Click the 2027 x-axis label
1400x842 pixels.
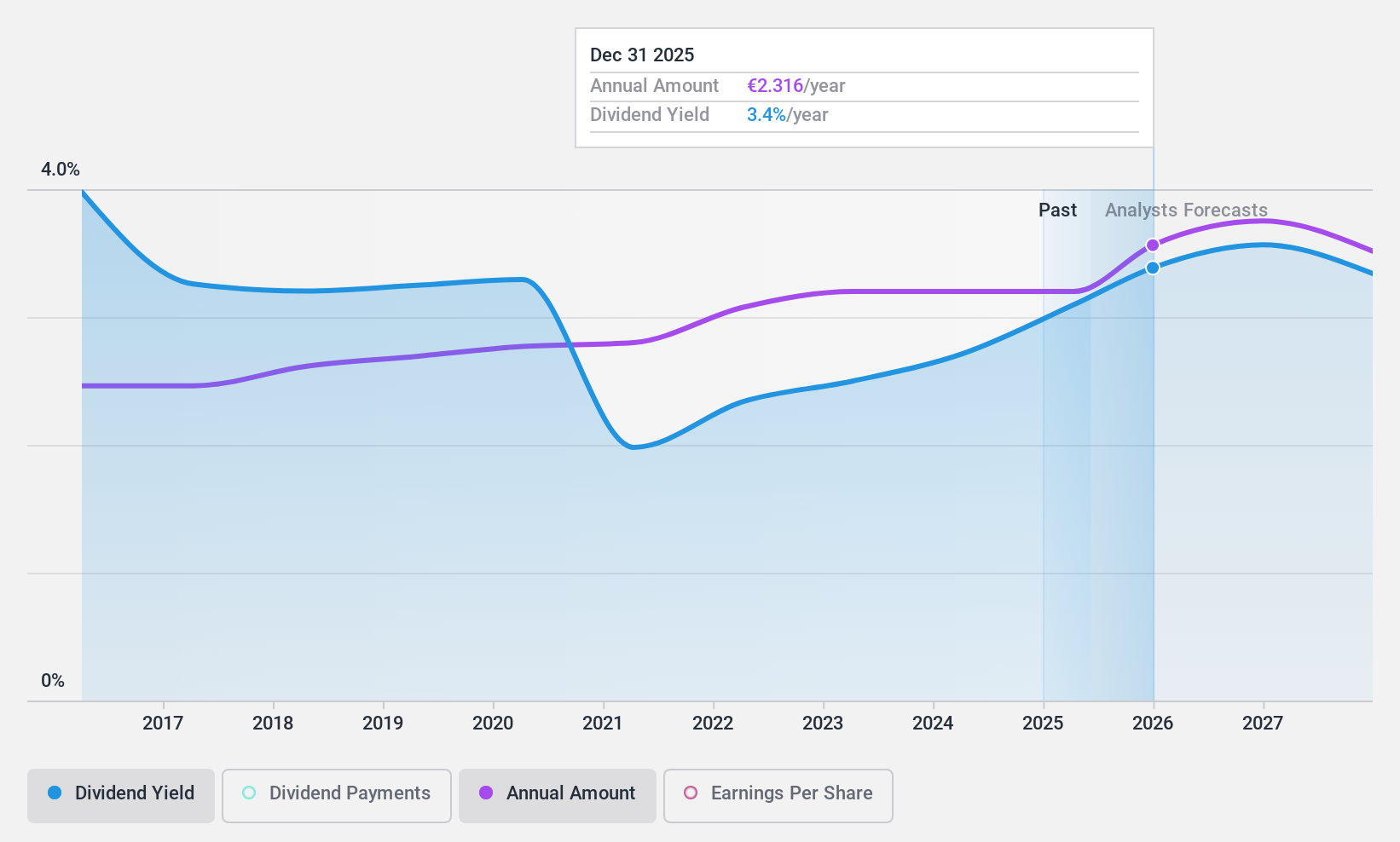click(x=1263, y=724)
